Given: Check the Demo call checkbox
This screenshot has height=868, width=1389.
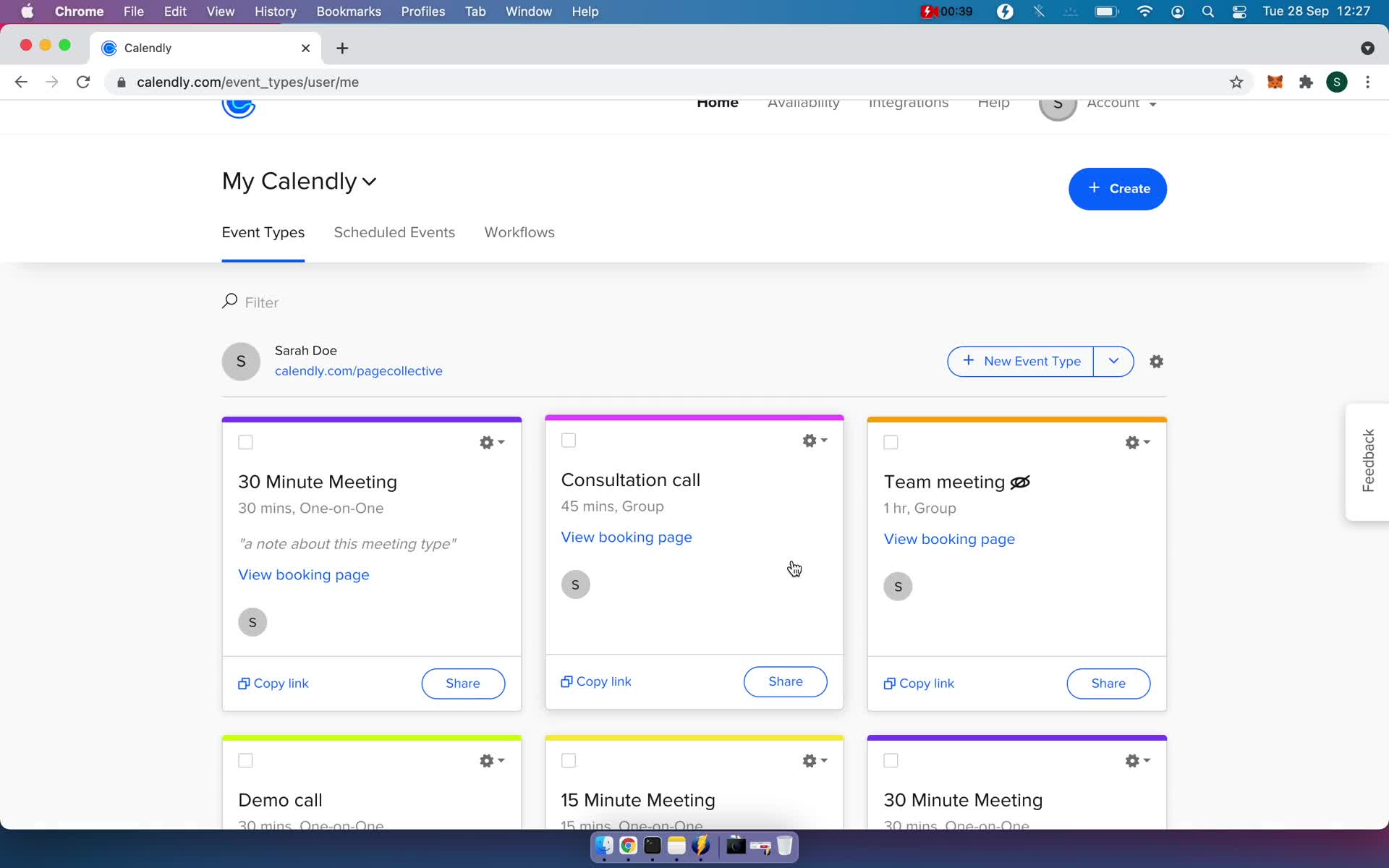Looking at the screenshot, I should [x=245, y=760].
